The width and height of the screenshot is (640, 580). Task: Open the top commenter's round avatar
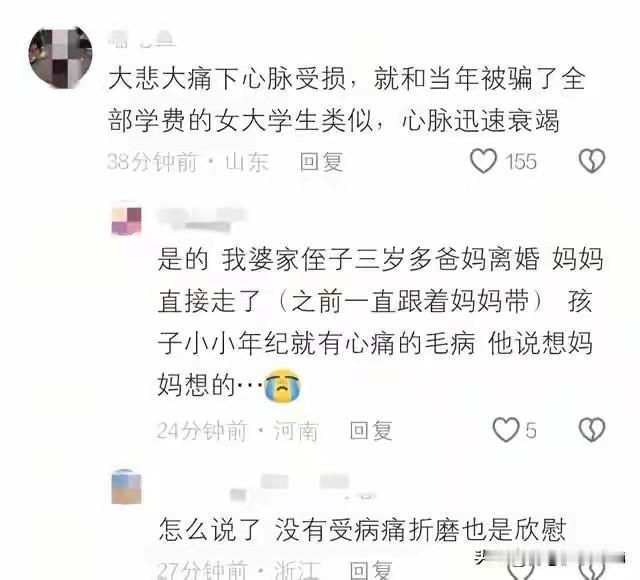point(60,57)
